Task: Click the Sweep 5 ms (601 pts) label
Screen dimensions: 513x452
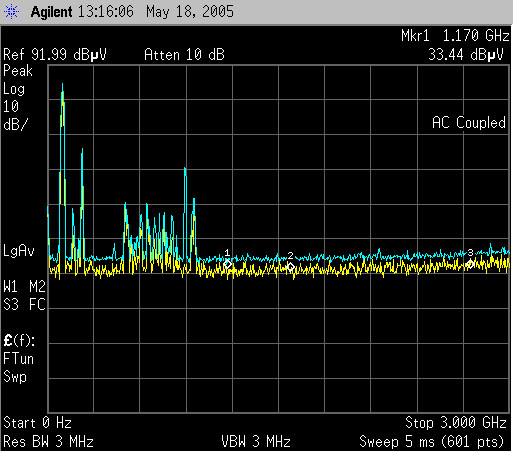Action: 432,442
